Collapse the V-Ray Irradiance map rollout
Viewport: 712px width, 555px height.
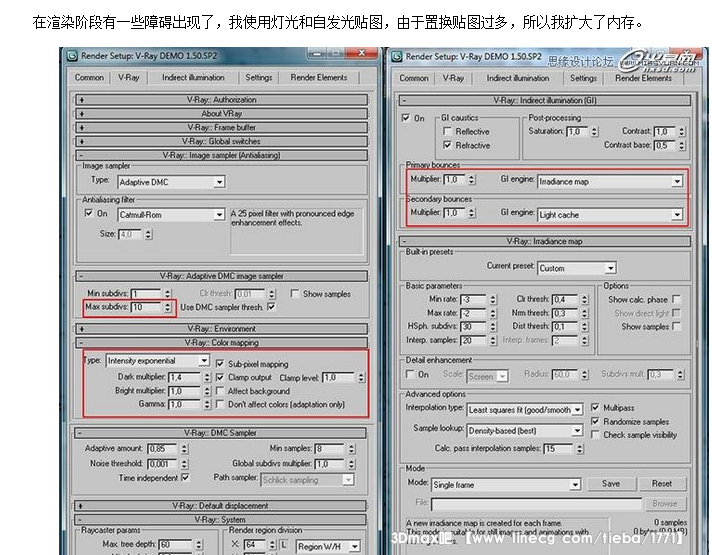click(x=545, y=242)
